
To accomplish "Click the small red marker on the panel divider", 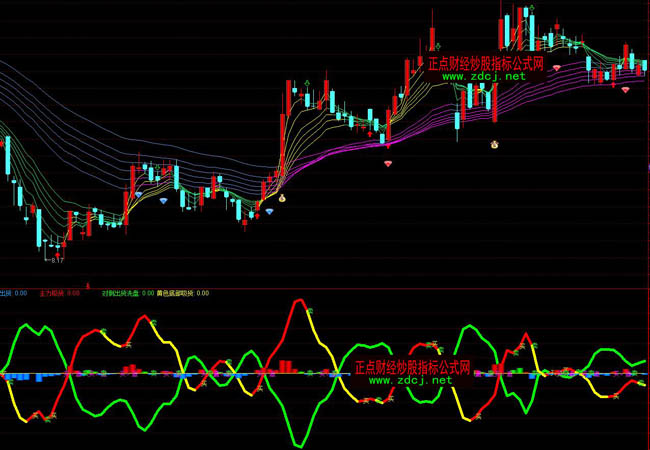I will (x=87, y=286).
